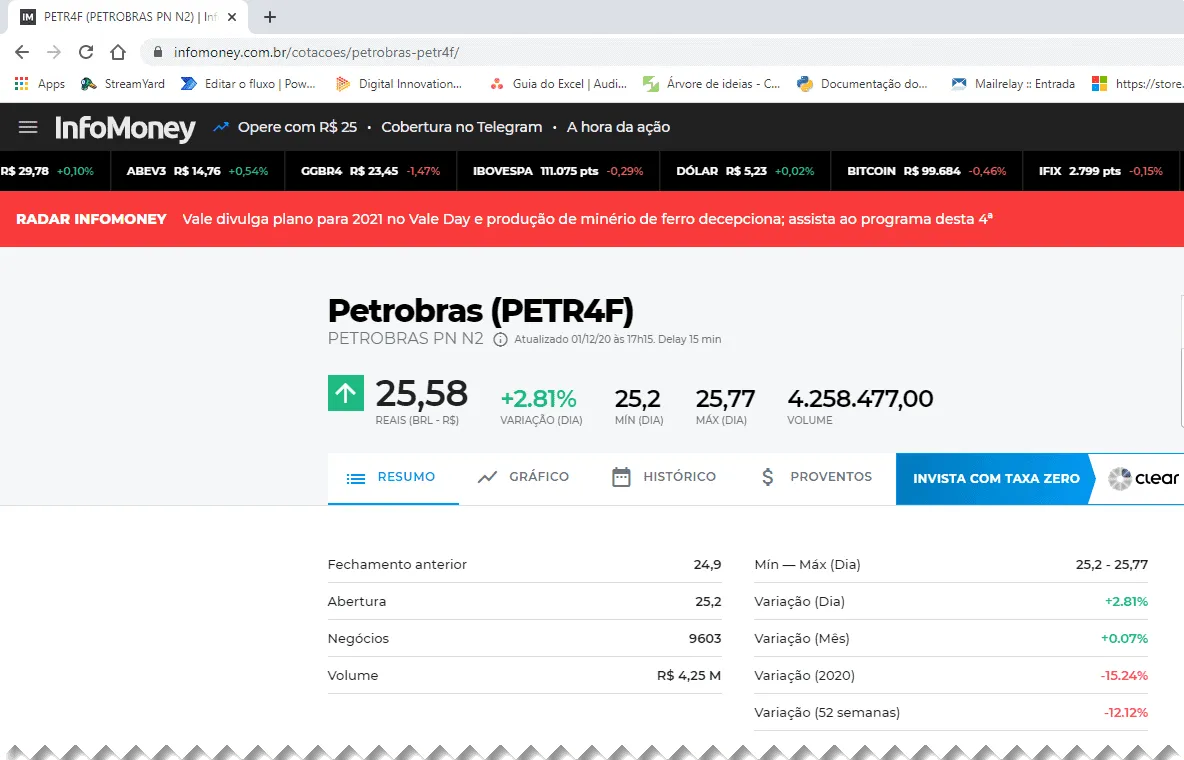Screen dimensions: 1184x760
Task: Open the Apps grid bookmark
Action: click(40, 84)
